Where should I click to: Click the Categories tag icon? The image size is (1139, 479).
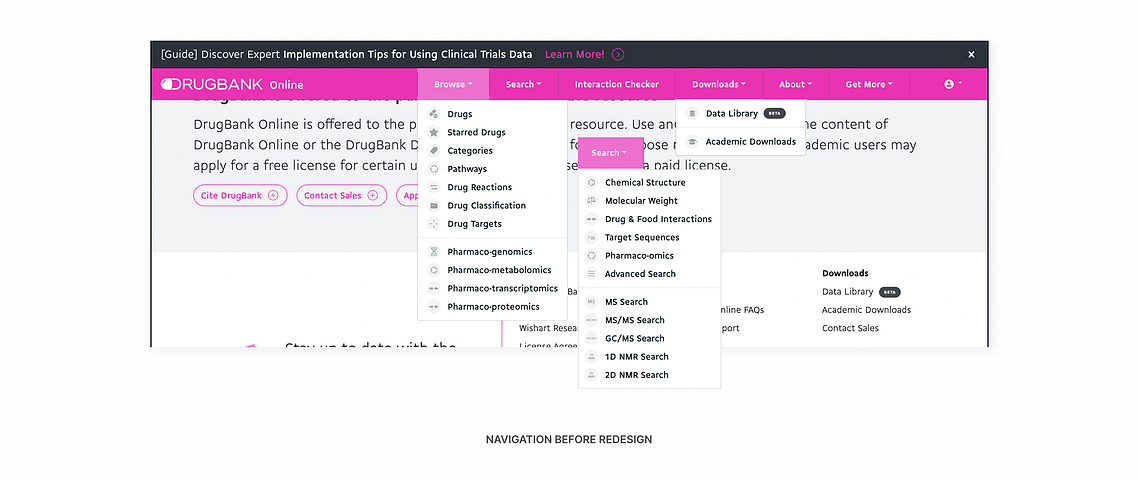click(x=434, y=150)
